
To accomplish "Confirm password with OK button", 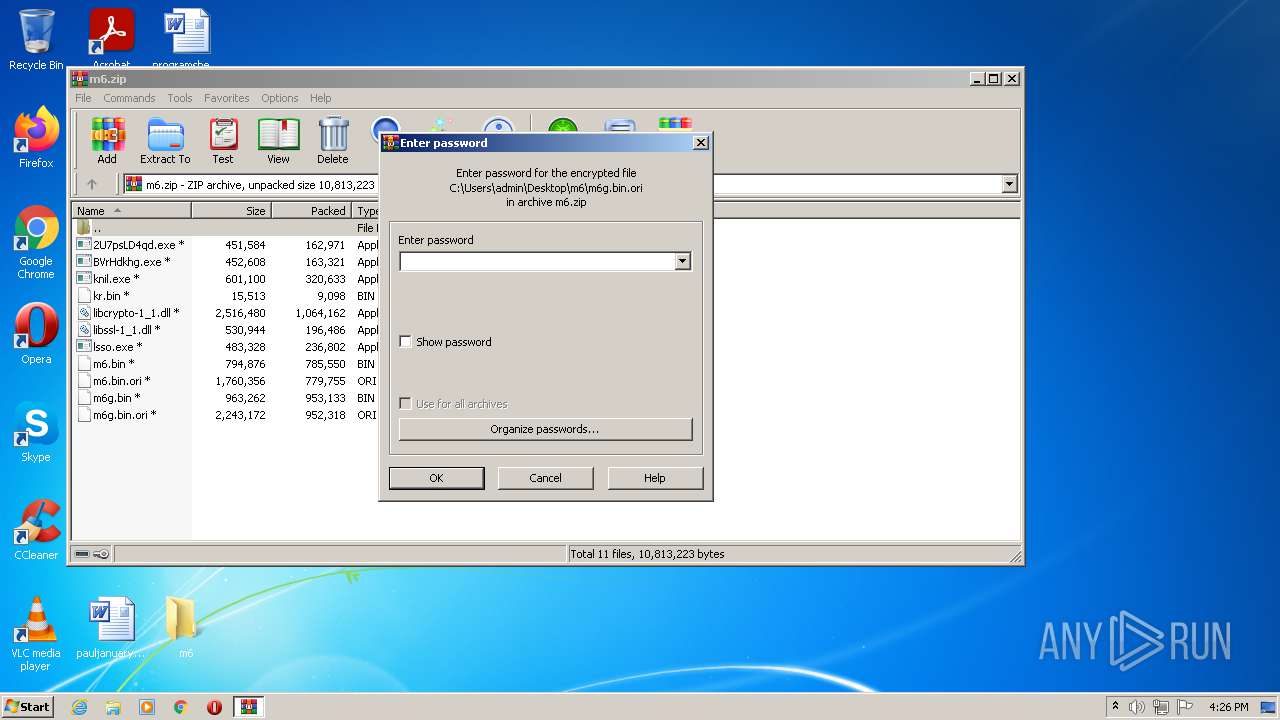I will pyautogui.click(x=436, y=478).
